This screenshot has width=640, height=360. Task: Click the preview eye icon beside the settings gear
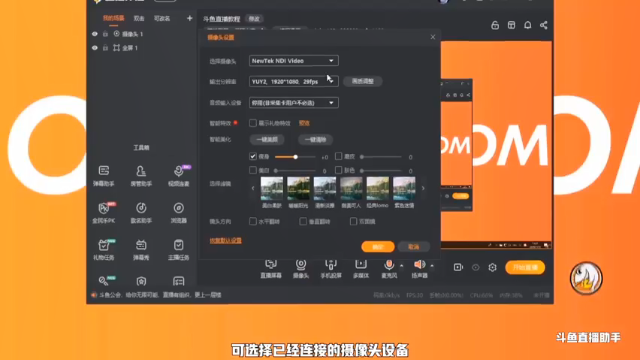476,267
